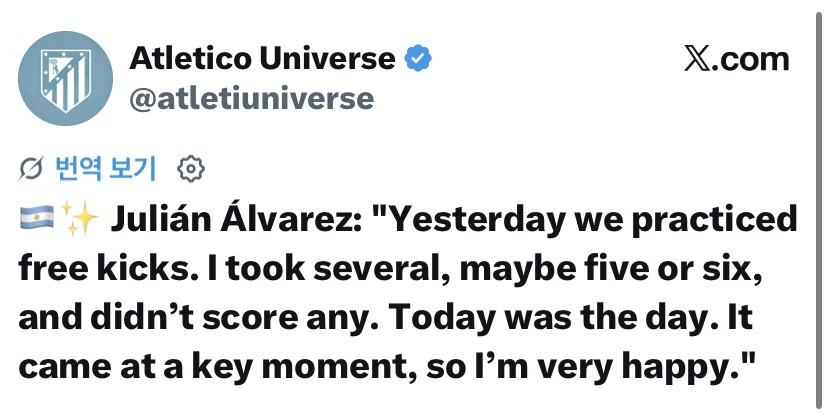Click the .com text beside the X logo
The image size is (828, 414).
tap(753, 59)
